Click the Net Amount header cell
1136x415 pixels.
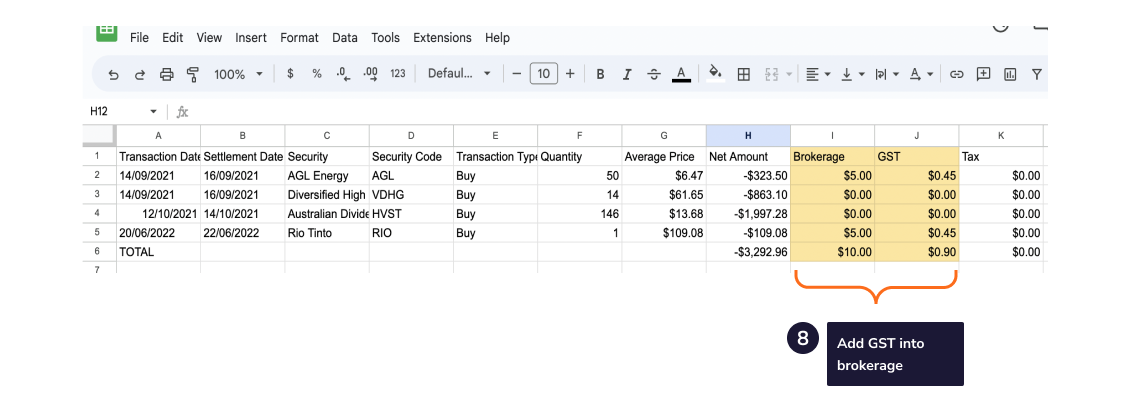tap(748, 156)
